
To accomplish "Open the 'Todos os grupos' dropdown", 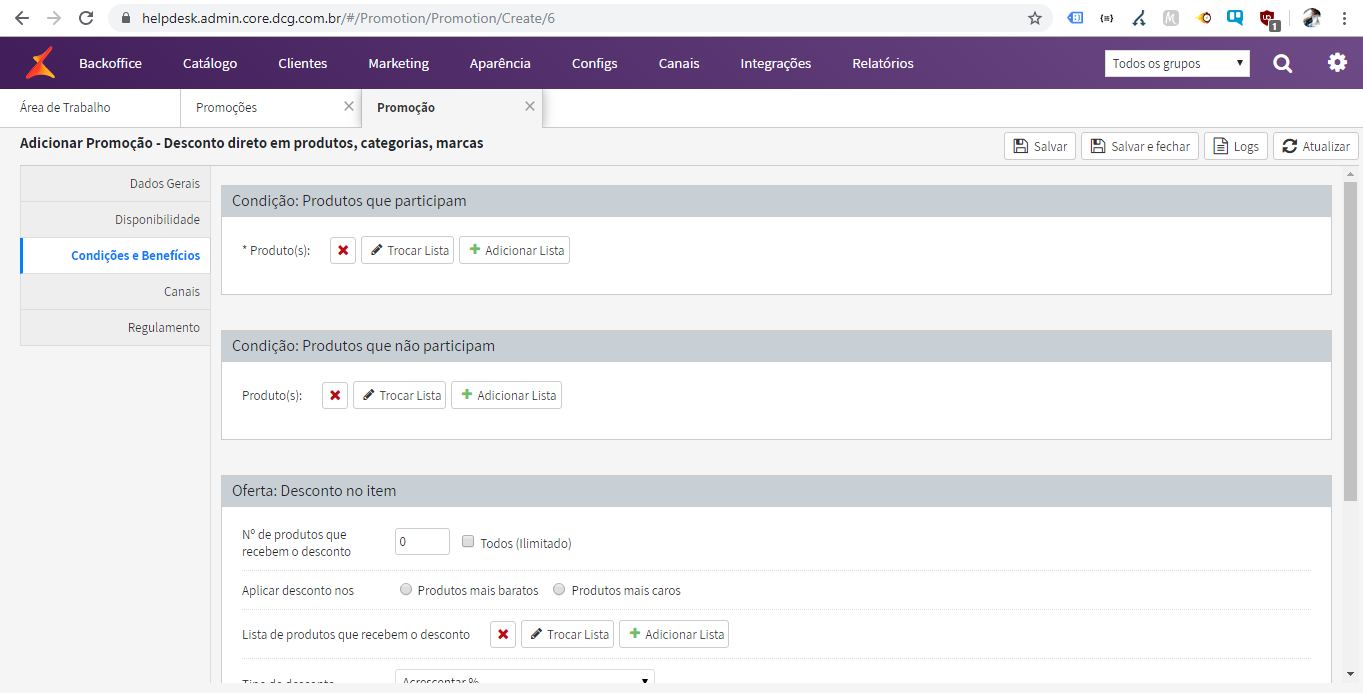I will click(1177, 63).
